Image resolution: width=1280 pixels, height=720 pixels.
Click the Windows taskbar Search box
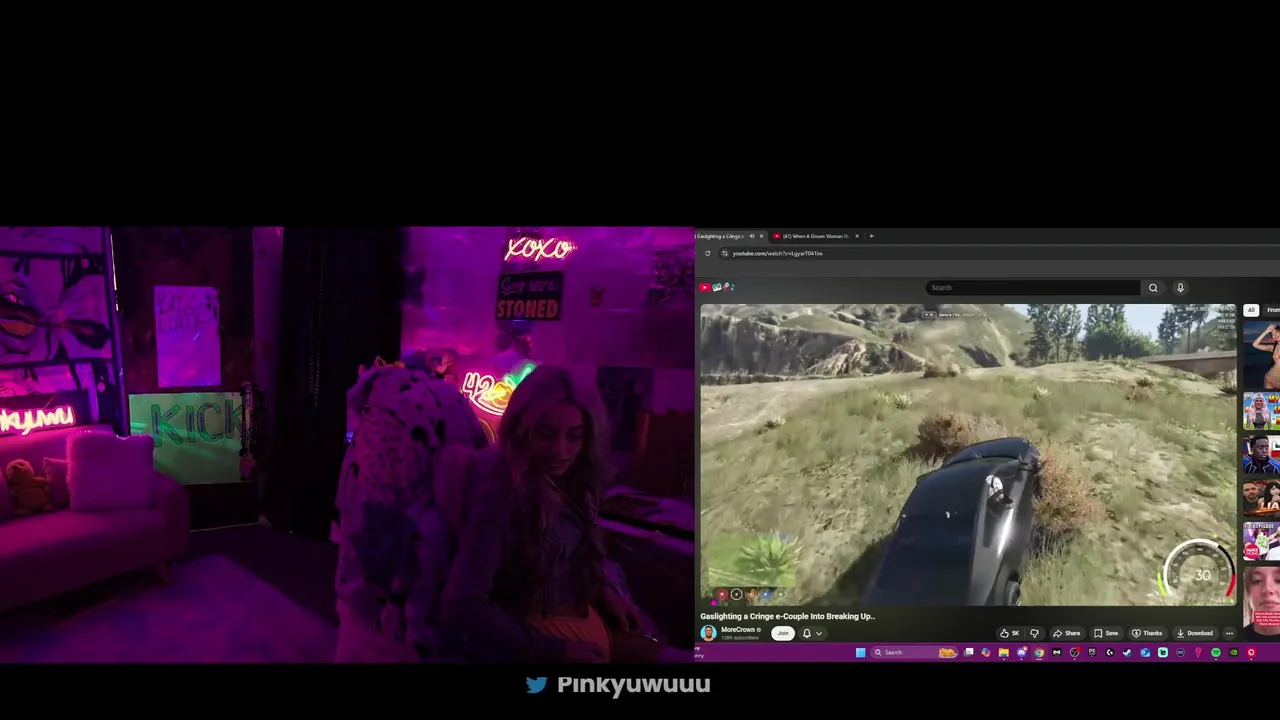[x=915, y=652]
